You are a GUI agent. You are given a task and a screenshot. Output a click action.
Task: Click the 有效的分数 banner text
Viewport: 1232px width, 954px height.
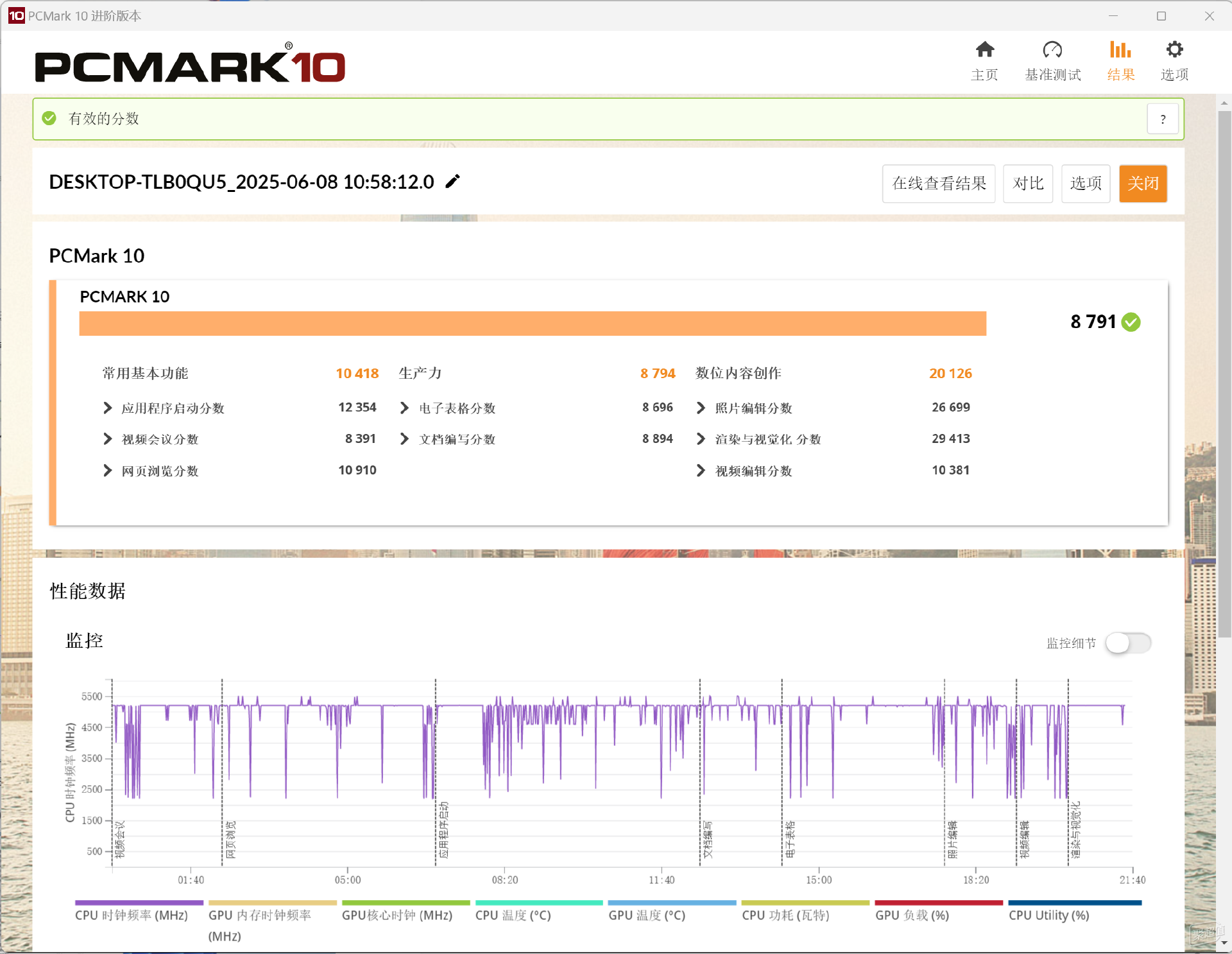pyautogui.click(x=103, y=118)
